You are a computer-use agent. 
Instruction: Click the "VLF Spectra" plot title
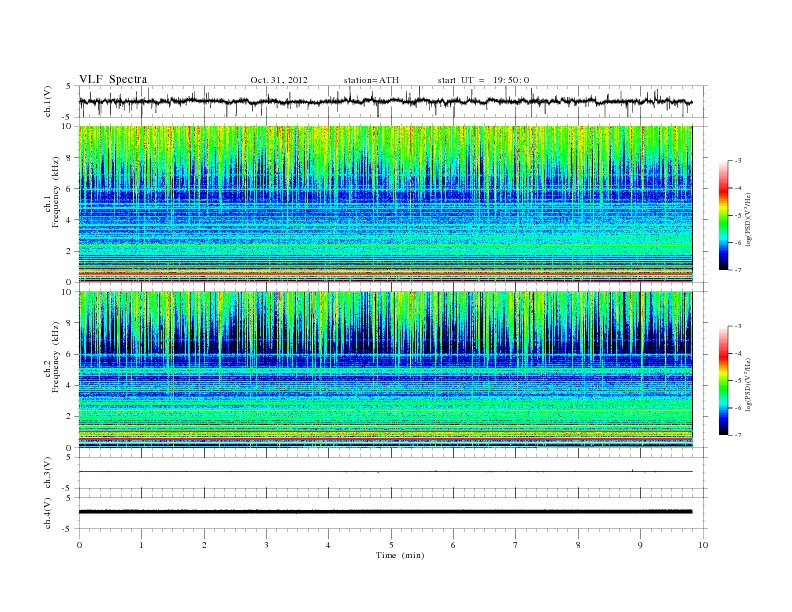pyautogui.click(x=113, y=79)
